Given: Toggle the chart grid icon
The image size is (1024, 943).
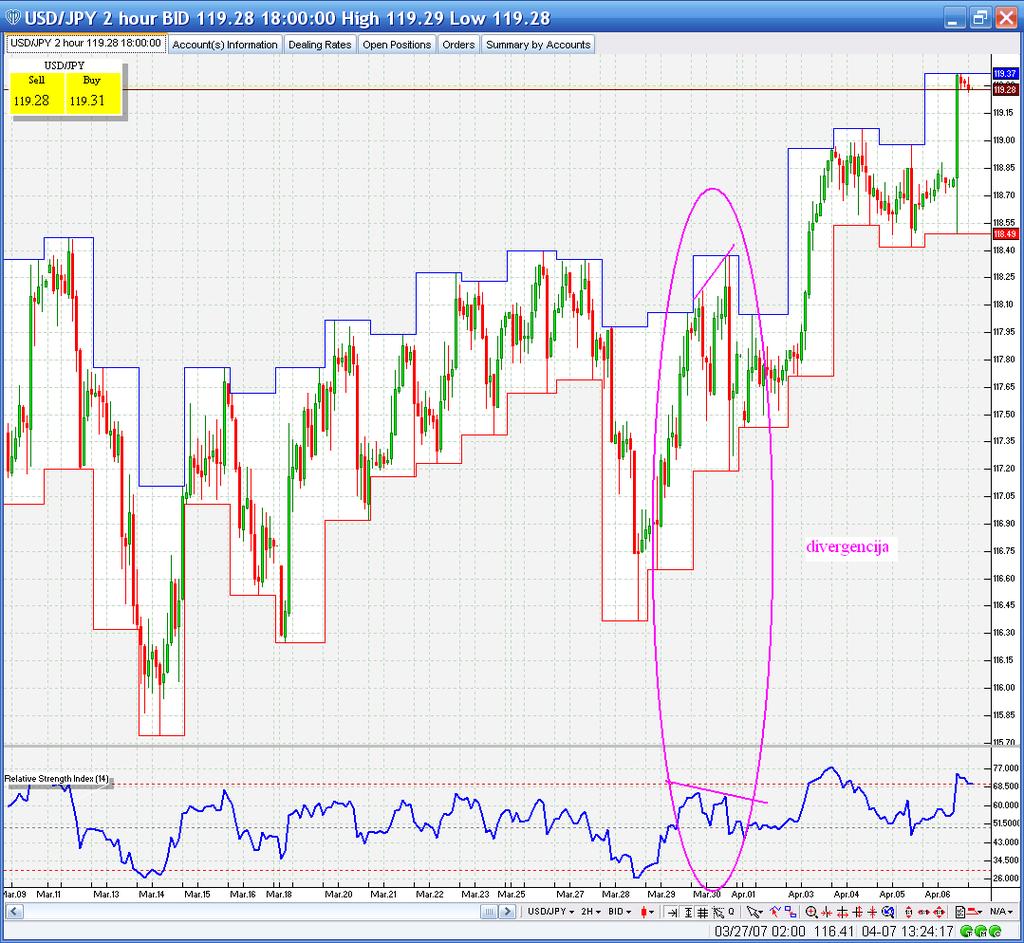Looking at the screenshot, I should [703, 912].
